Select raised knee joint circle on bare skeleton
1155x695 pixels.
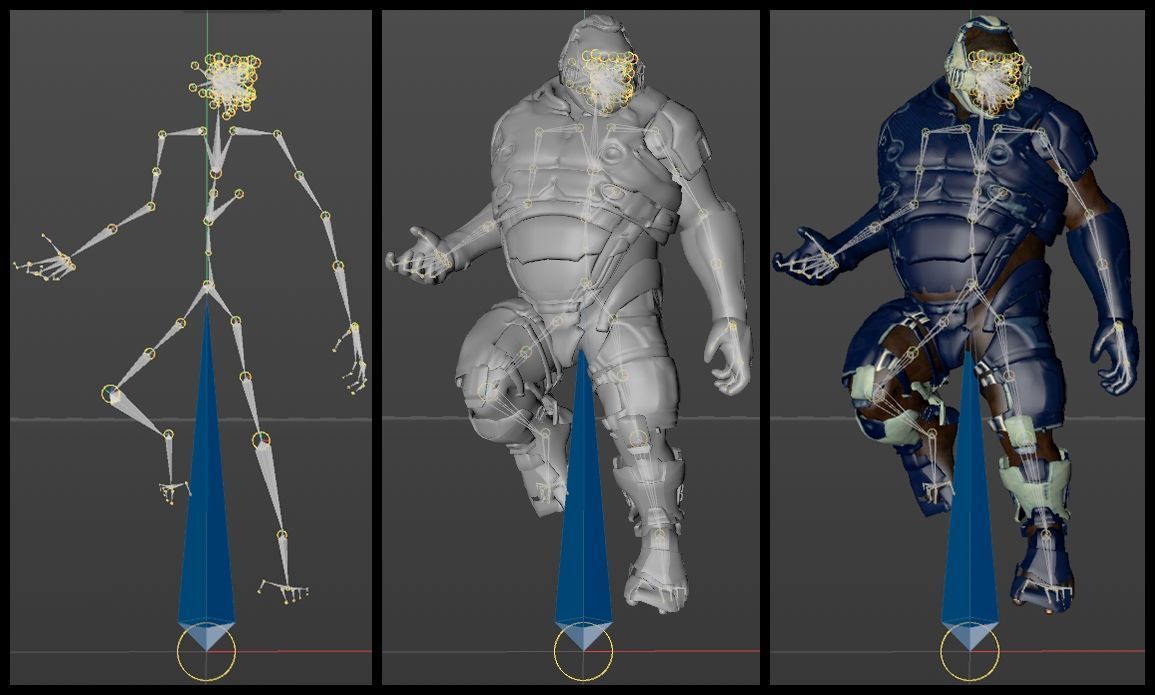[110, 394]
